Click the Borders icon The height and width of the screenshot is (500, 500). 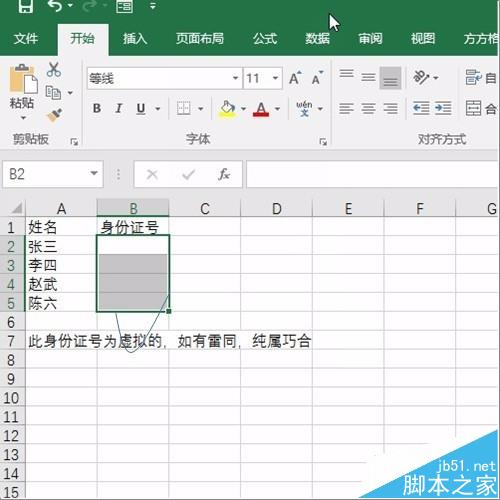(183, 108)
